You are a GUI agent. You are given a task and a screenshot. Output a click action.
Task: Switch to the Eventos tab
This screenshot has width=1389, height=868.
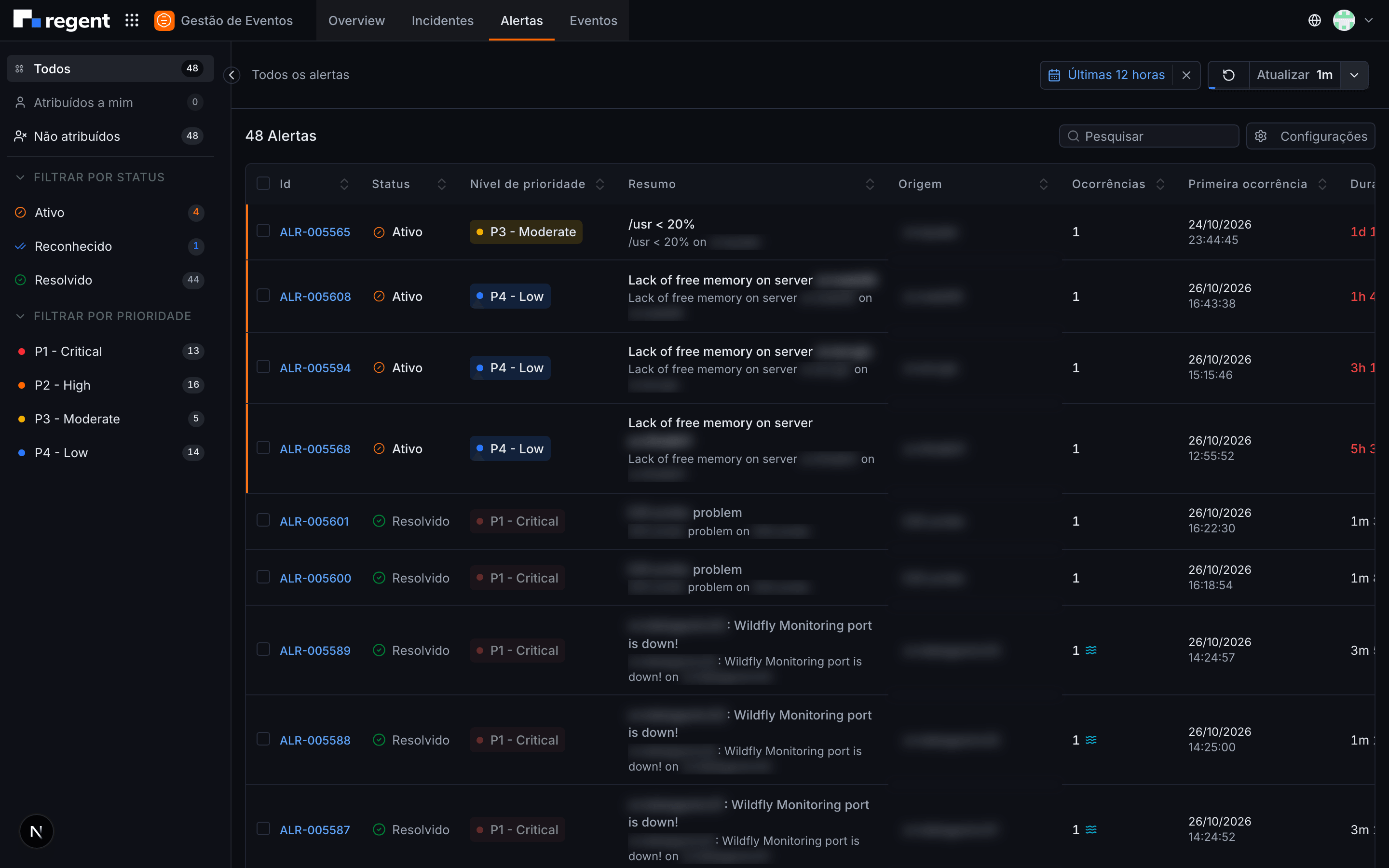[x=594, y=21]
